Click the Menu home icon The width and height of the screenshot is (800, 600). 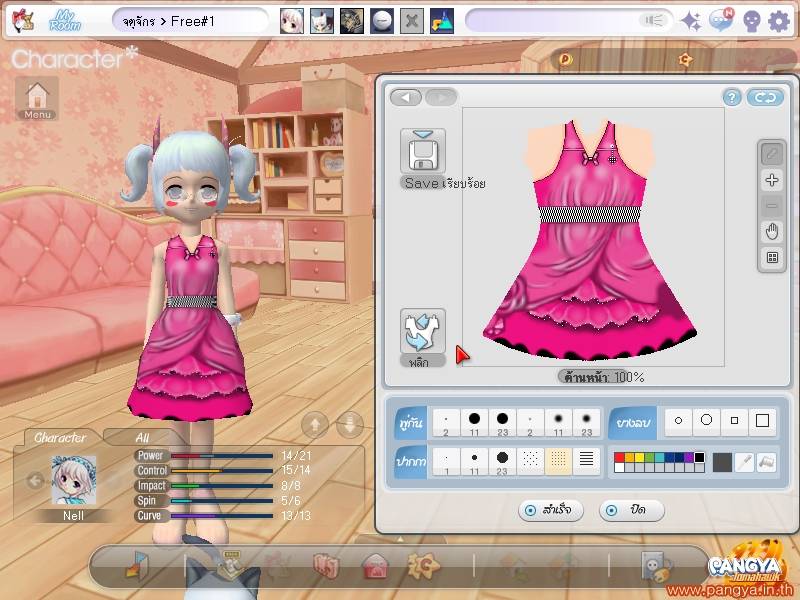click(x=37, y=98)
